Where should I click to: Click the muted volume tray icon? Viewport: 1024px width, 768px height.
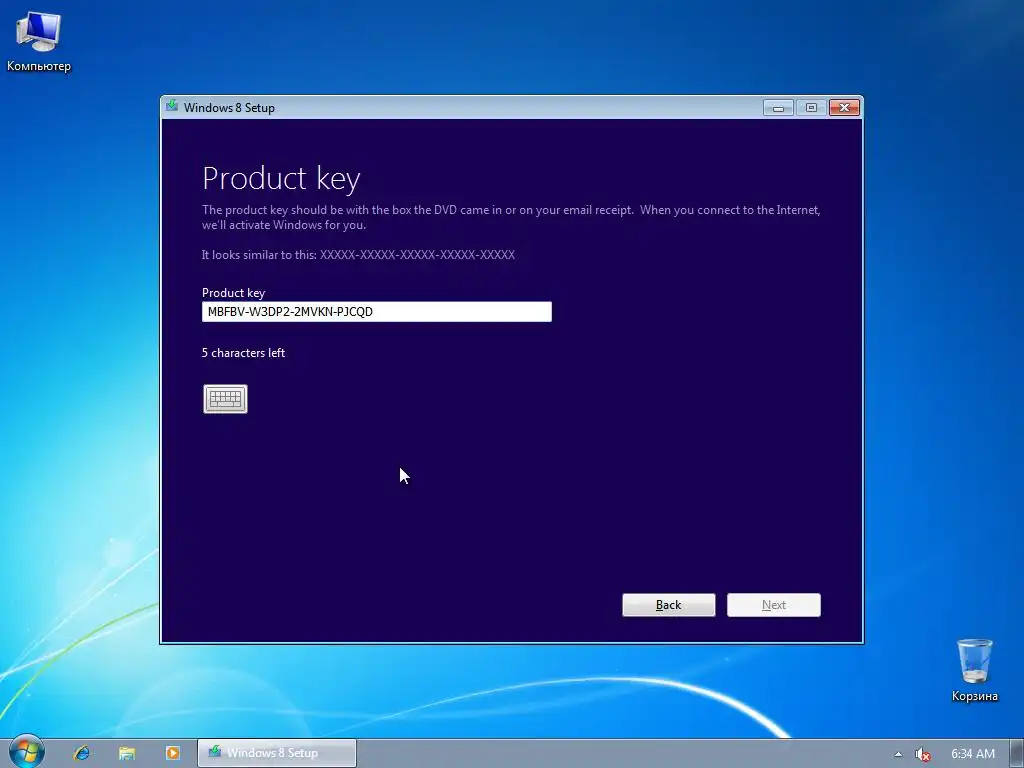(x=922, y=754)
